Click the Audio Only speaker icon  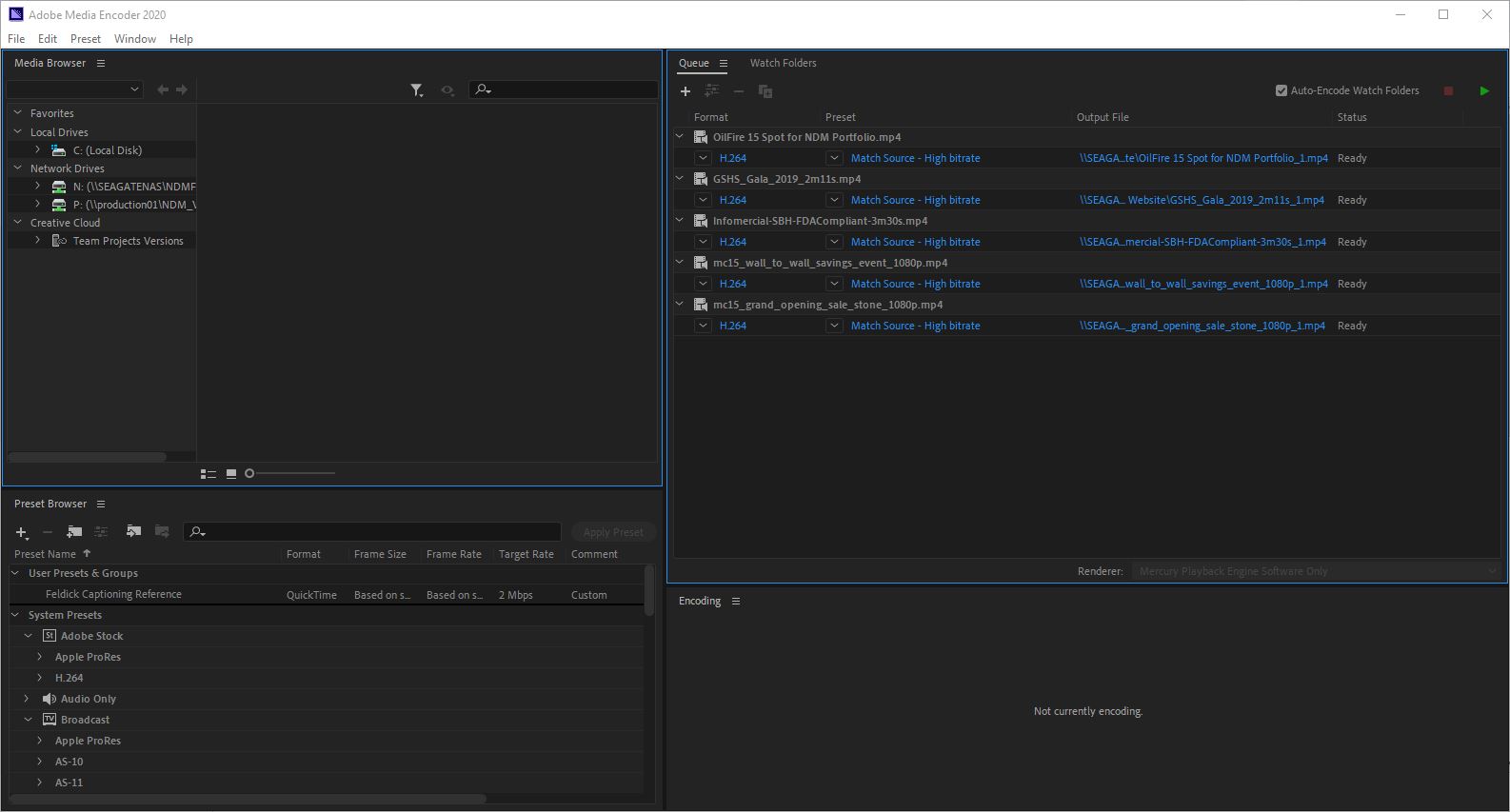50,700
